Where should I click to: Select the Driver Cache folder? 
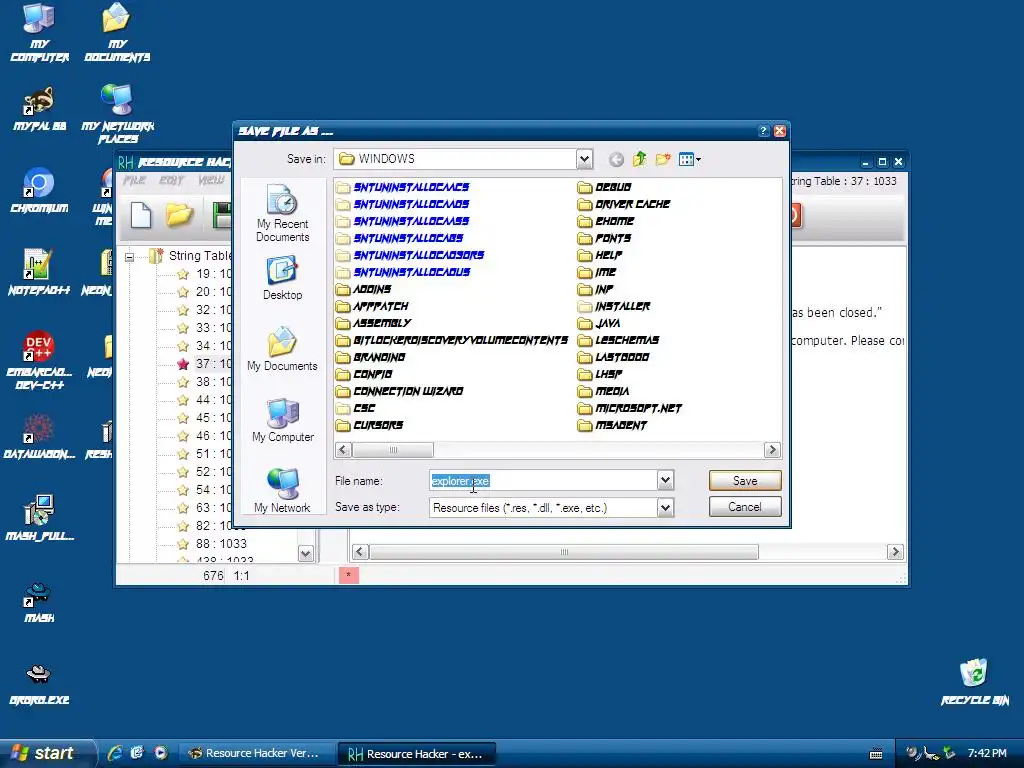[x=624, y=204]
